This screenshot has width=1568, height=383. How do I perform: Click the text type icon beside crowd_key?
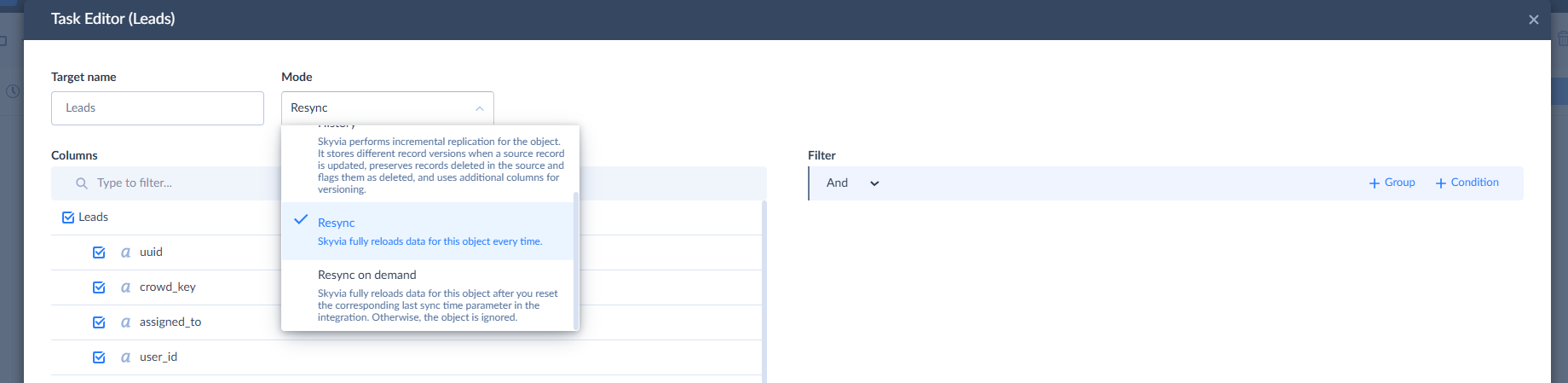coord(125,287)
